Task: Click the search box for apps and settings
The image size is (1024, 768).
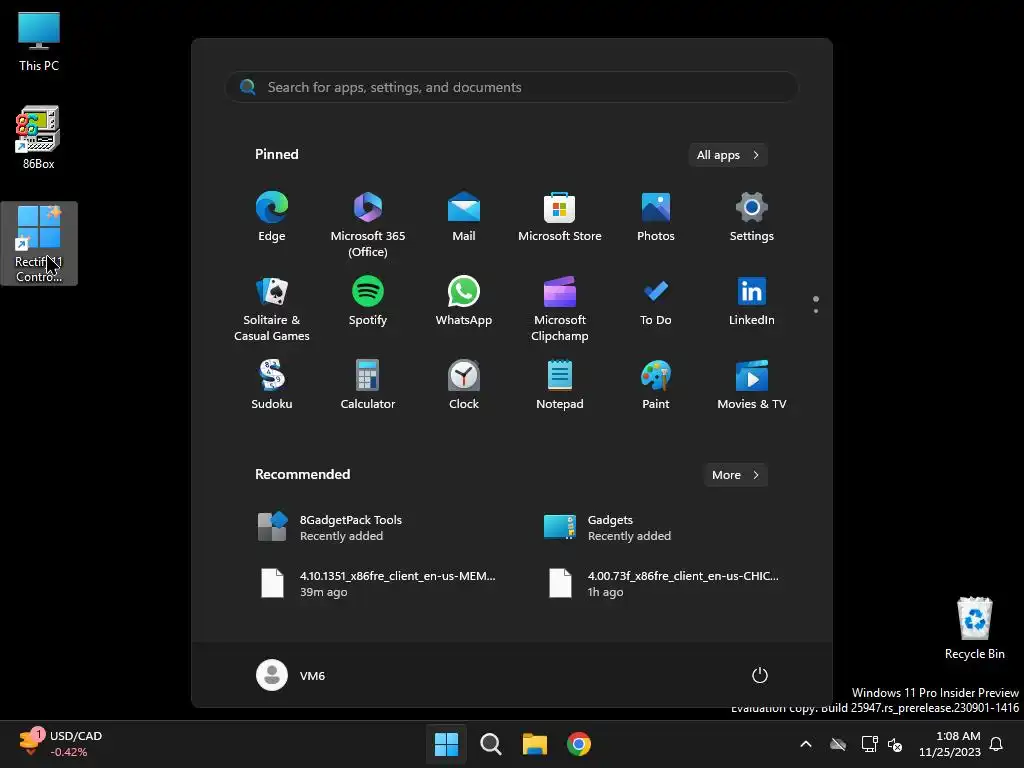Action: tap(511, 87)
